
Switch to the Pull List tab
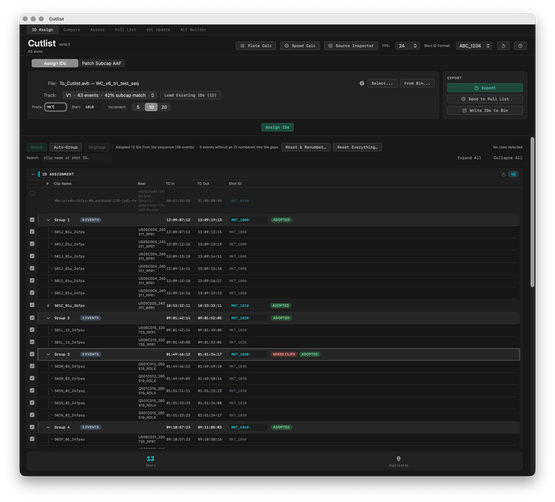coord(125,30)
